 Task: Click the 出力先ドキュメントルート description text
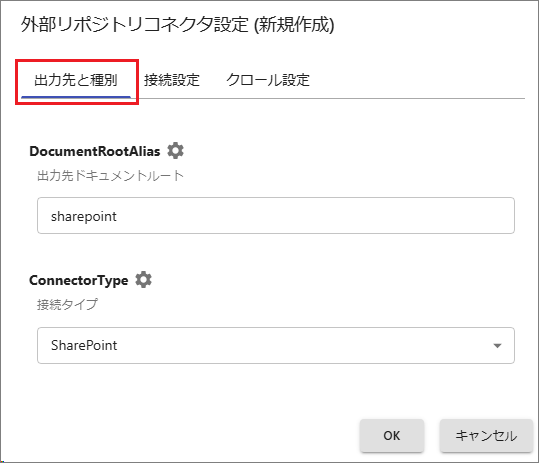tap(110, 176)
